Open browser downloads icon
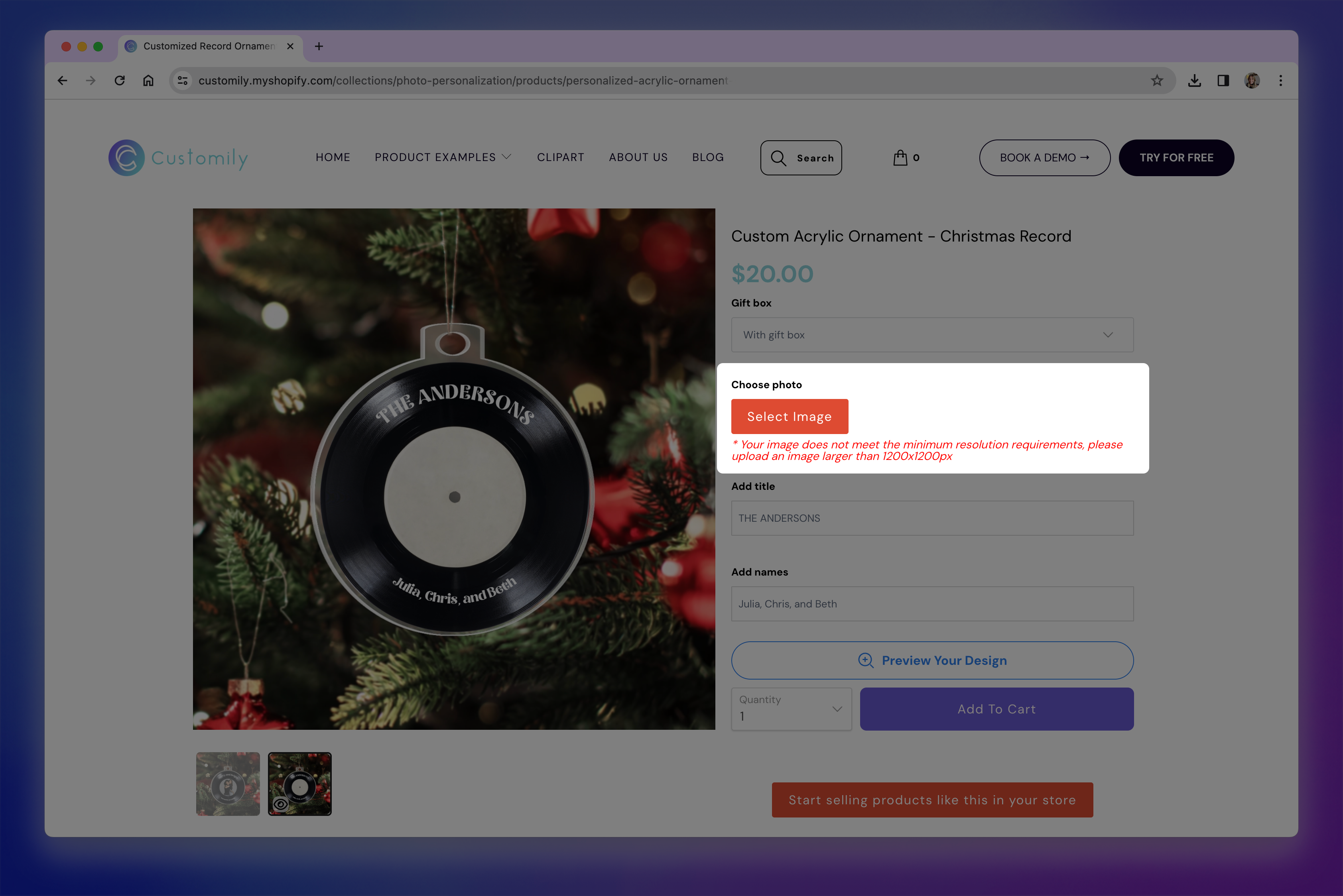Screen dimensions: 1343x896 (x=1194, y=81)
